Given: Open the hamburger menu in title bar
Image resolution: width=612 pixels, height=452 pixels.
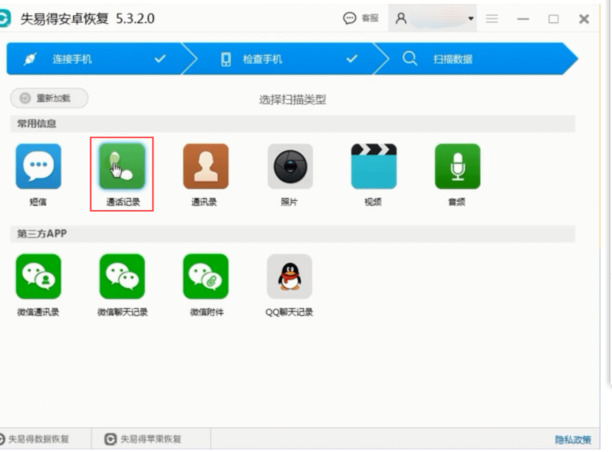Looking at the screenshot, I should (492, 18).
